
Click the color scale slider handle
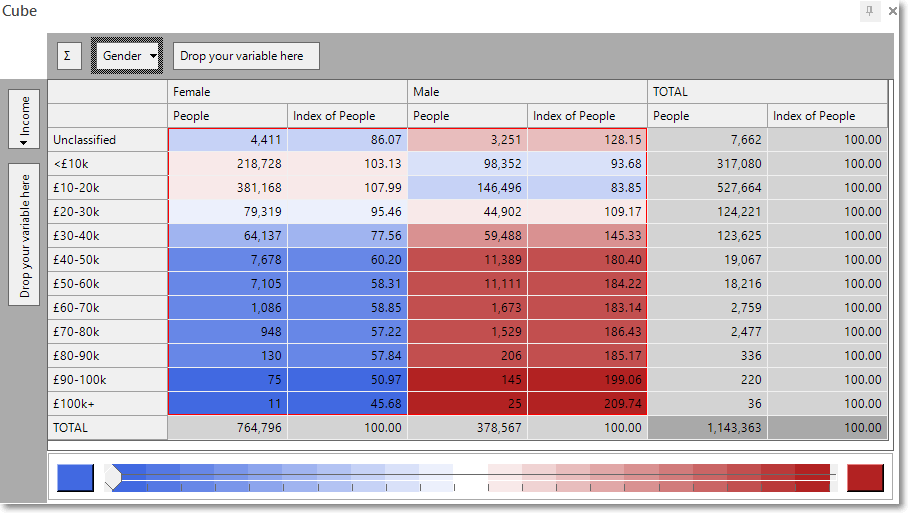pos(113,477)
